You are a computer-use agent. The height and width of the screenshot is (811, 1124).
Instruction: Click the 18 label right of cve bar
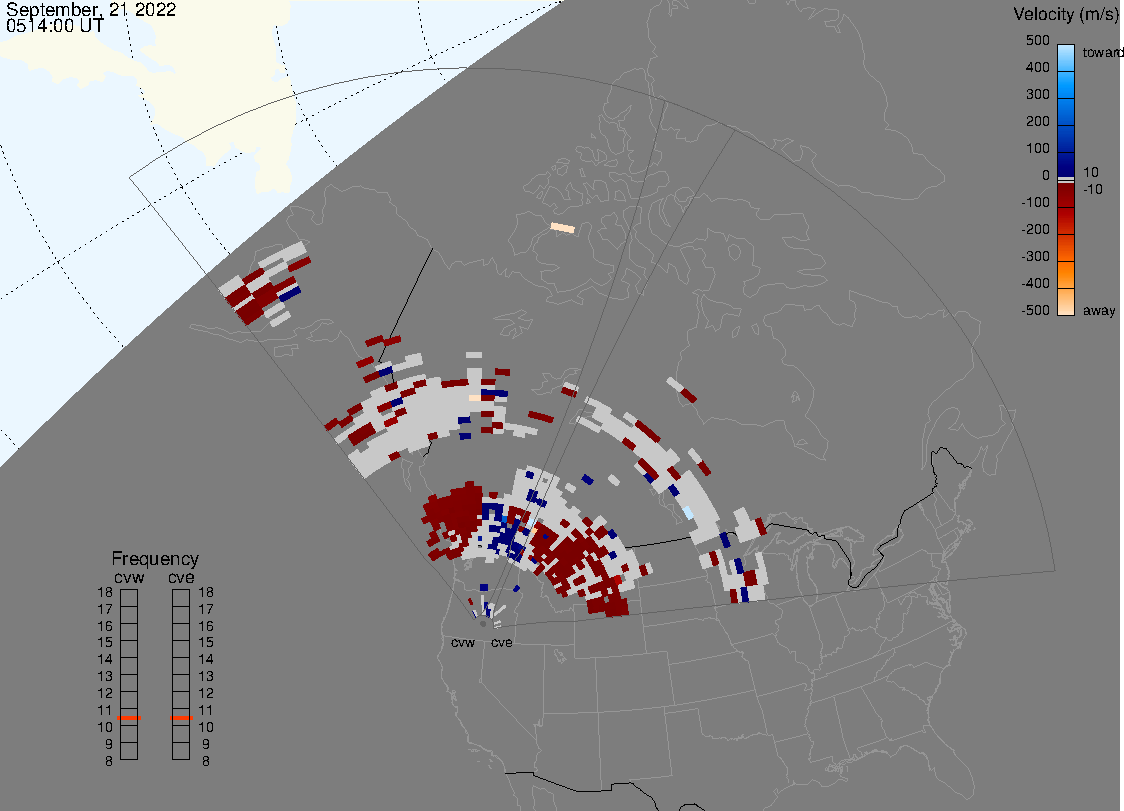click(x=206, y=592)
